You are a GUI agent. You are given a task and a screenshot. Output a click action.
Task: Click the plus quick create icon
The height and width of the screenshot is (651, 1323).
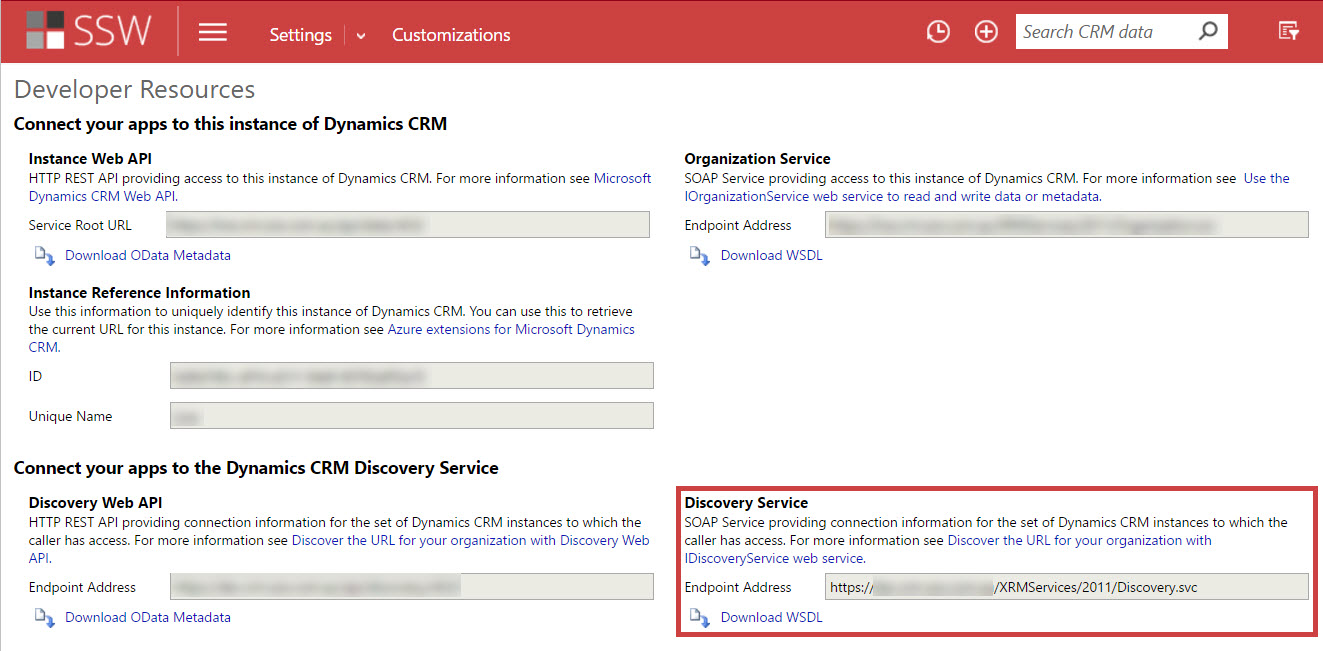click(x=986, y=32)
